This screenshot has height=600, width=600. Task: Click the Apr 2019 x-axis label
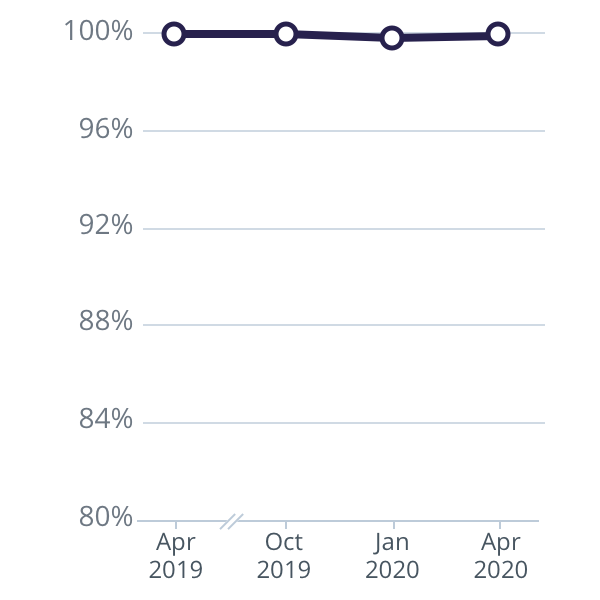click(176, 556)
